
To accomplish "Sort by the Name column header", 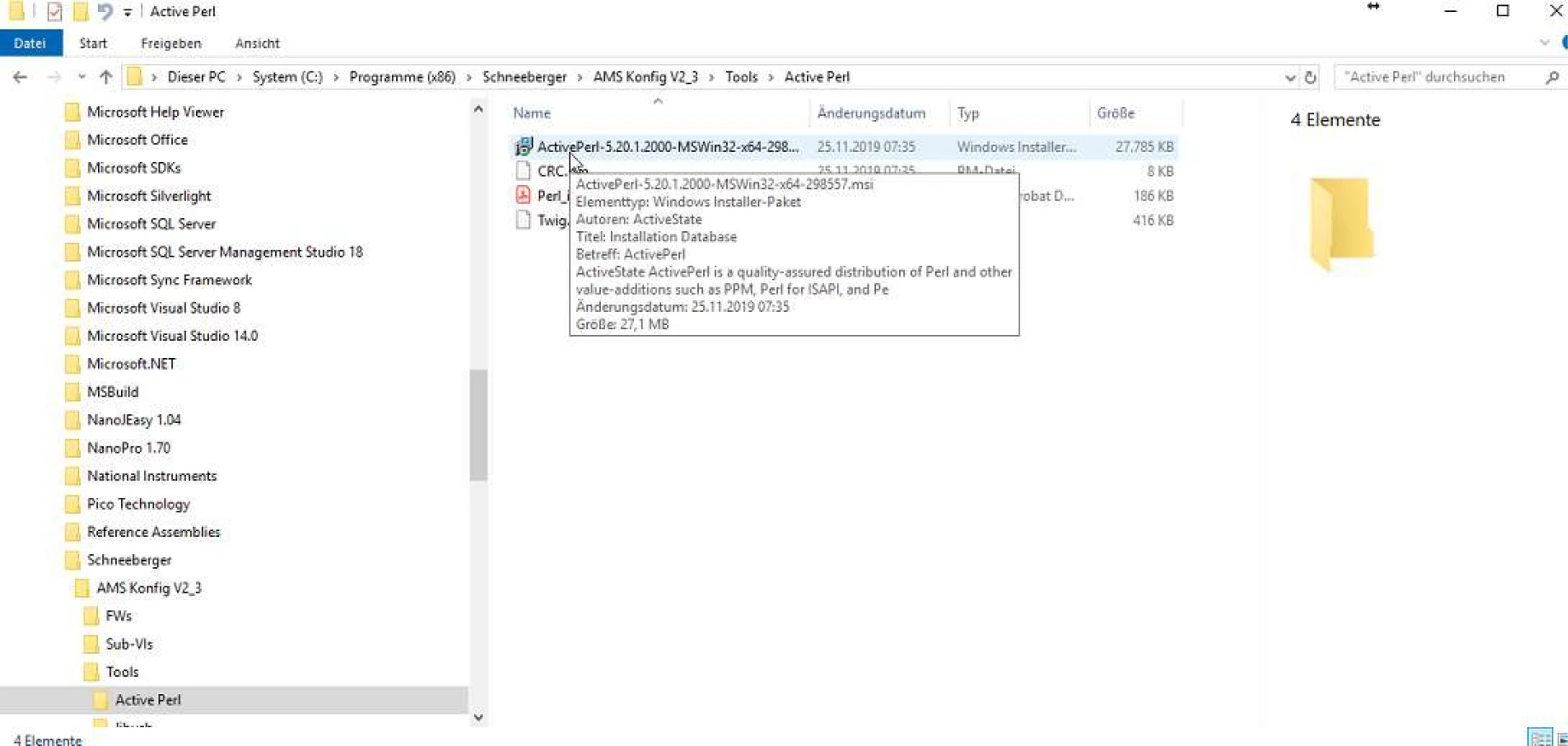I will click(x=532, y=113).
